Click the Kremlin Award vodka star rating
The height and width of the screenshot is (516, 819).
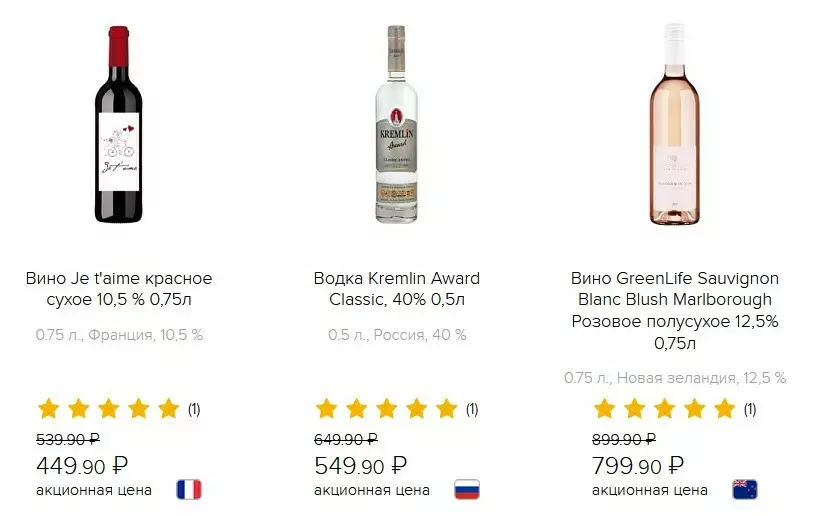click(x=386, y=408)
